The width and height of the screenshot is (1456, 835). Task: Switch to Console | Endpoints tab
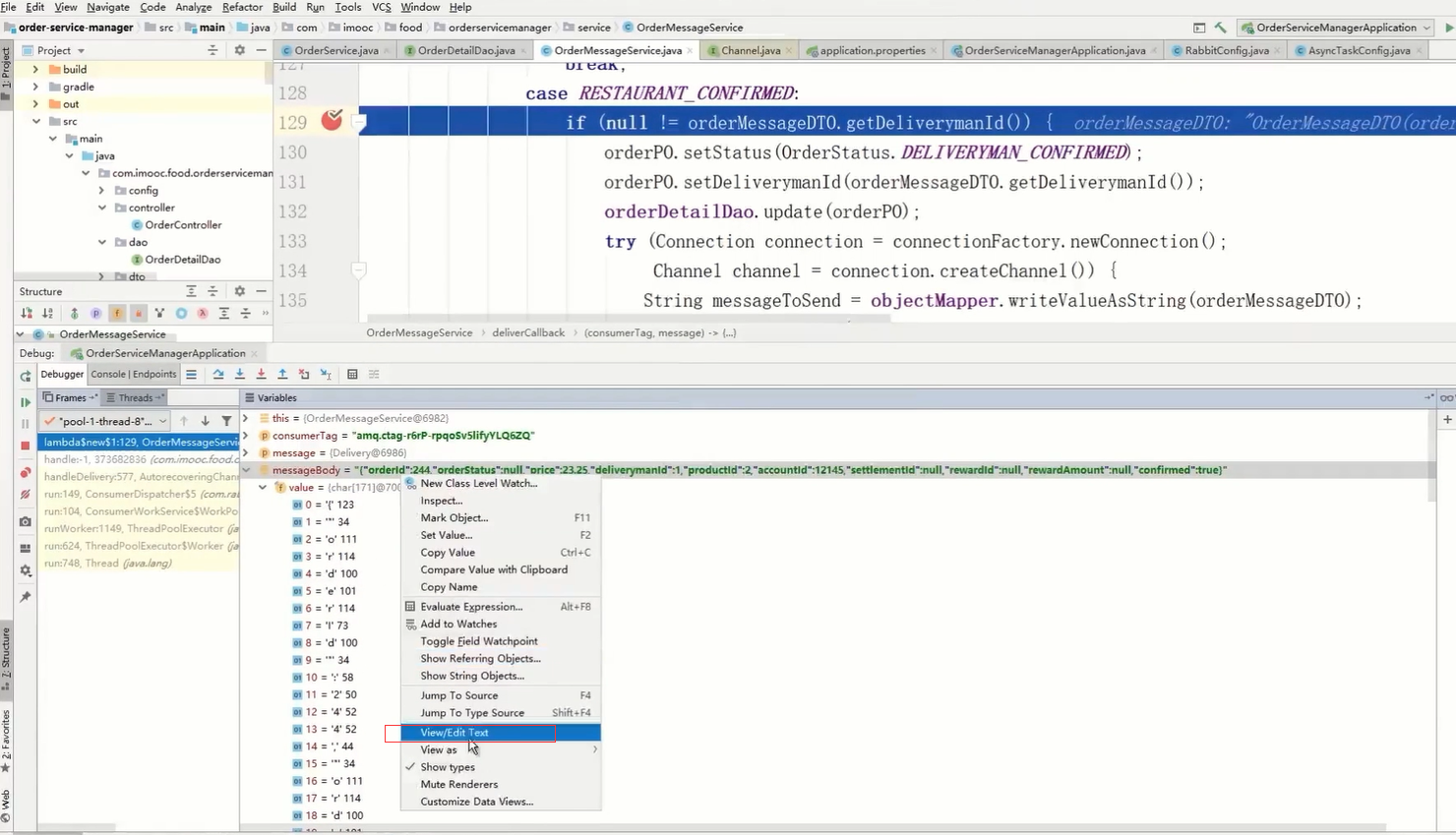(x=134, y=374)
